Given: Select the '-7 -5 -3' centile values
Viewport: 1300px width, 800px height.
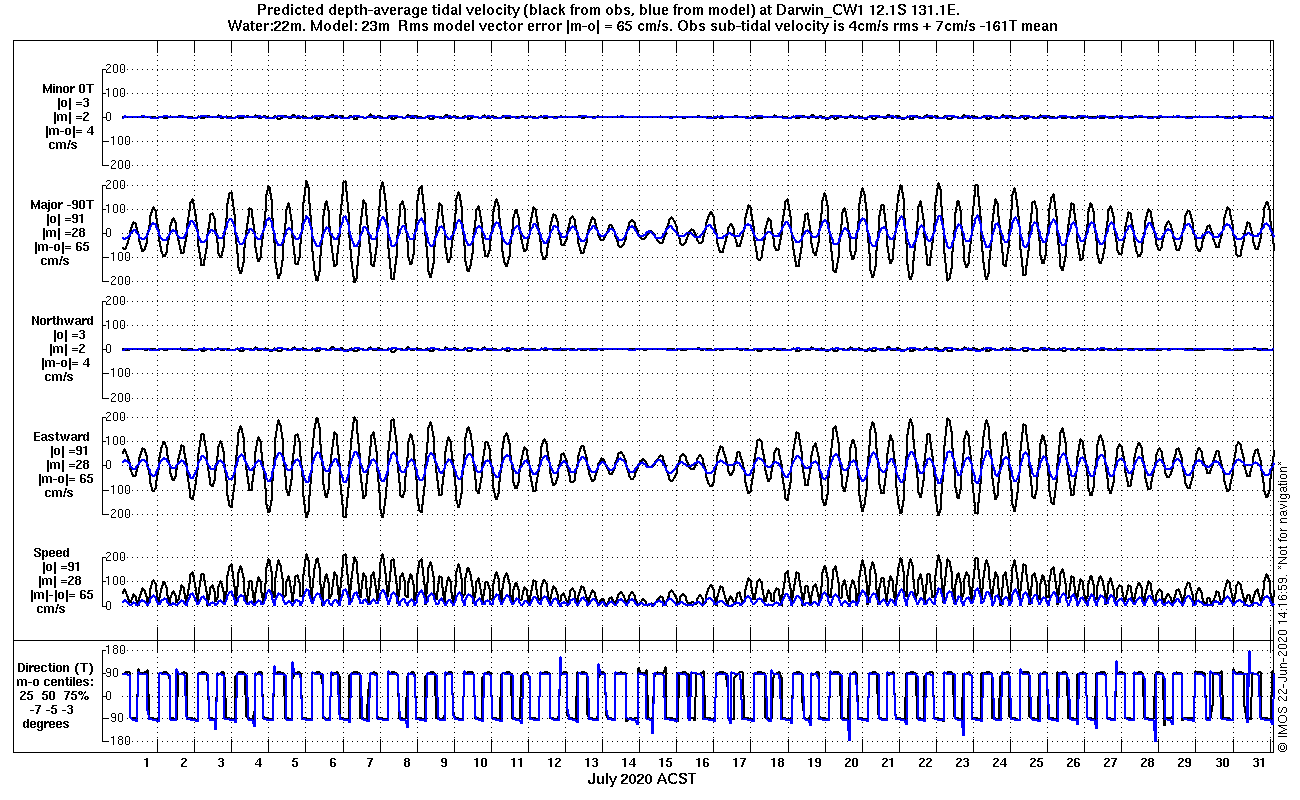Looking at the screenshot, I should (54, 710).
